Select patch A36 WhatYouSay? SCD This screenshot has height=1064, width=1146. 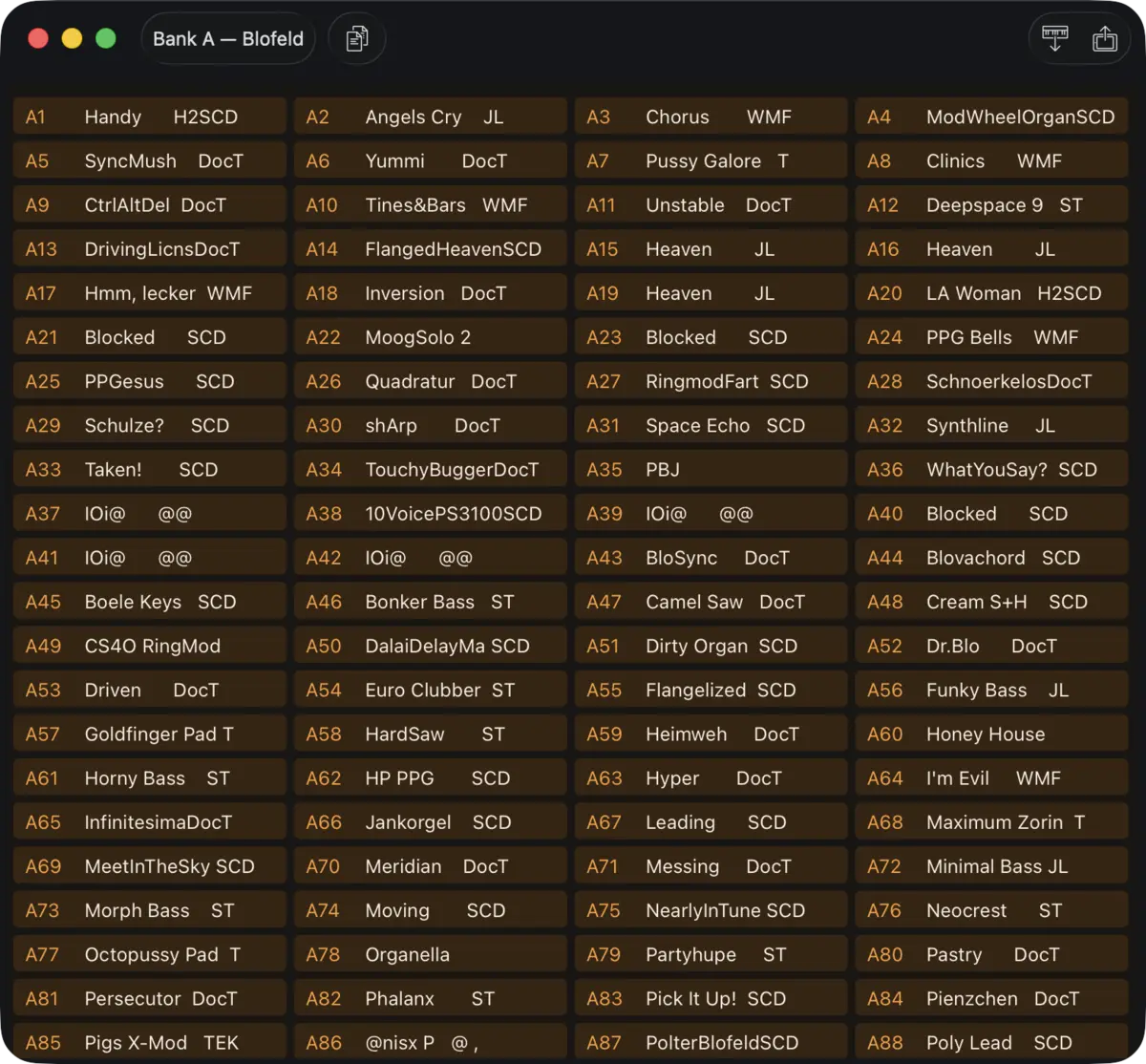[992, 469]
